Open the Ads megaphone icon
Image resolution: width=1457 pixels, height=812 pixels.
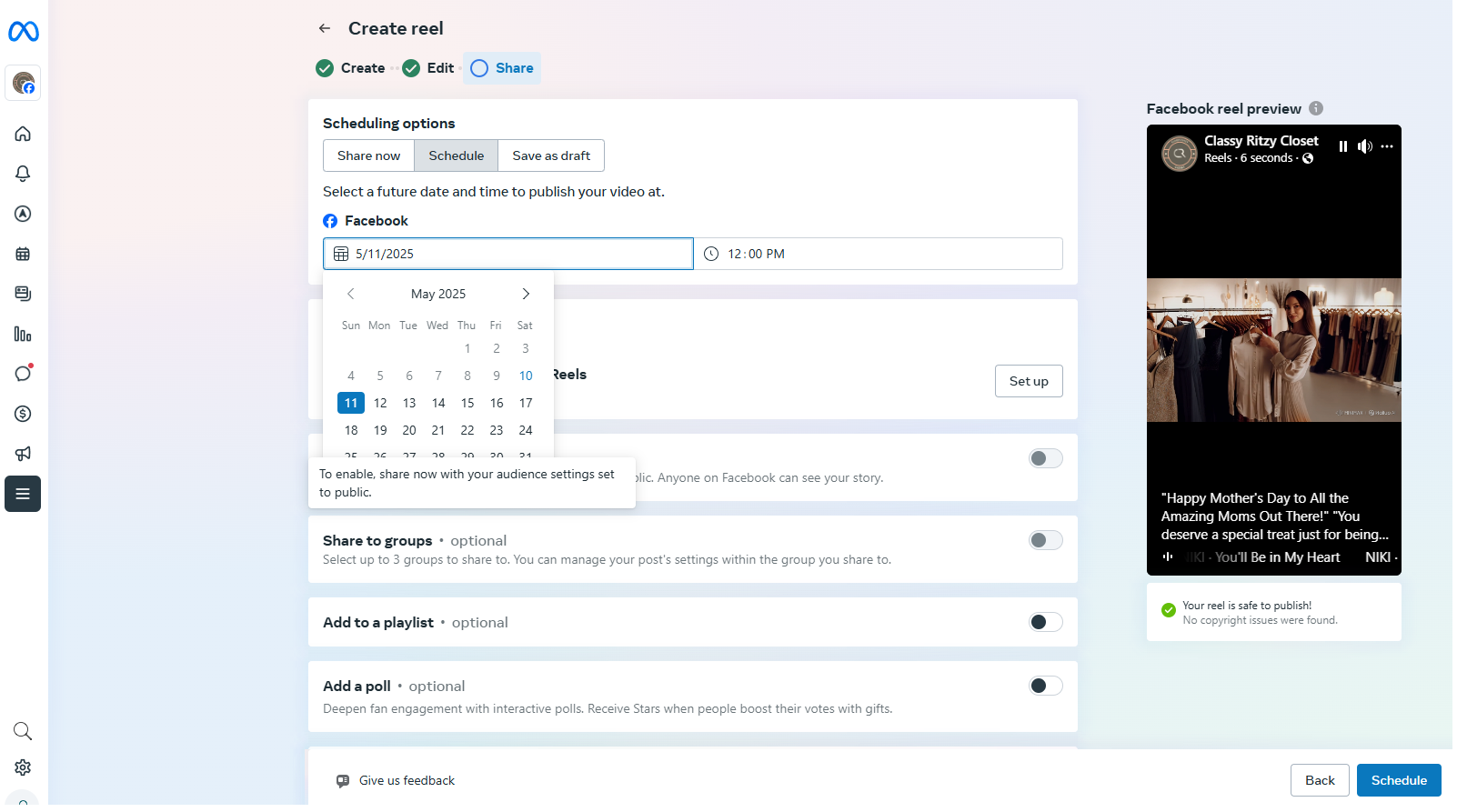click(x=23, y=454)
